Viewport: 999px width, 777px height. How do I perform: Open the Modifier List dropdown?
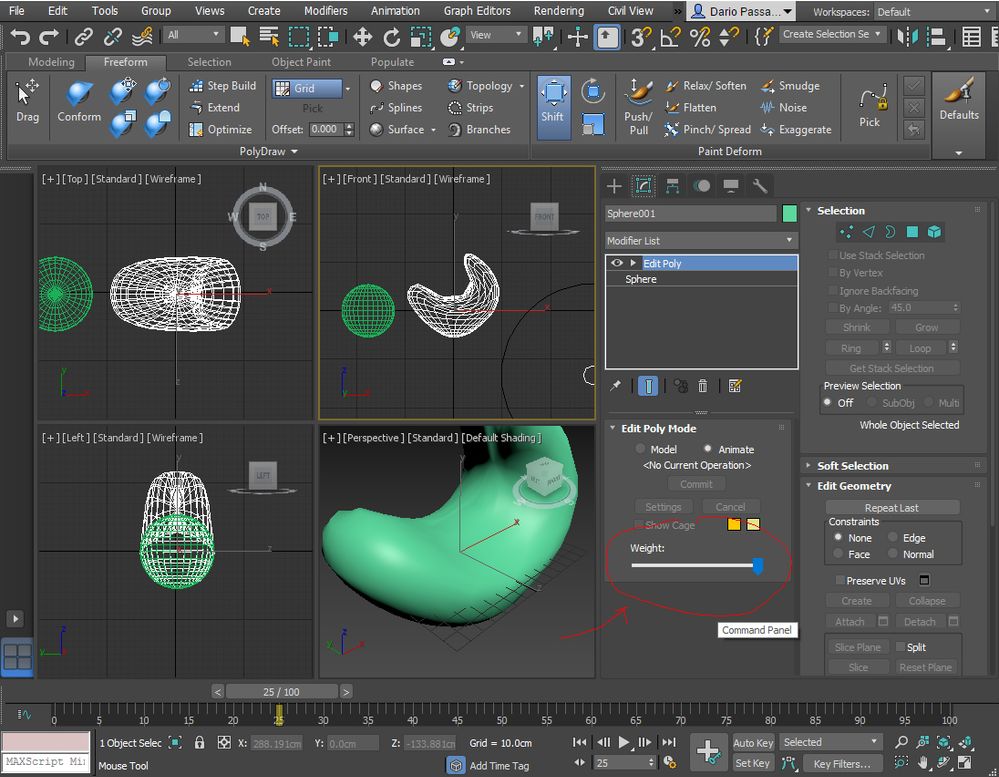pos(701,241)
